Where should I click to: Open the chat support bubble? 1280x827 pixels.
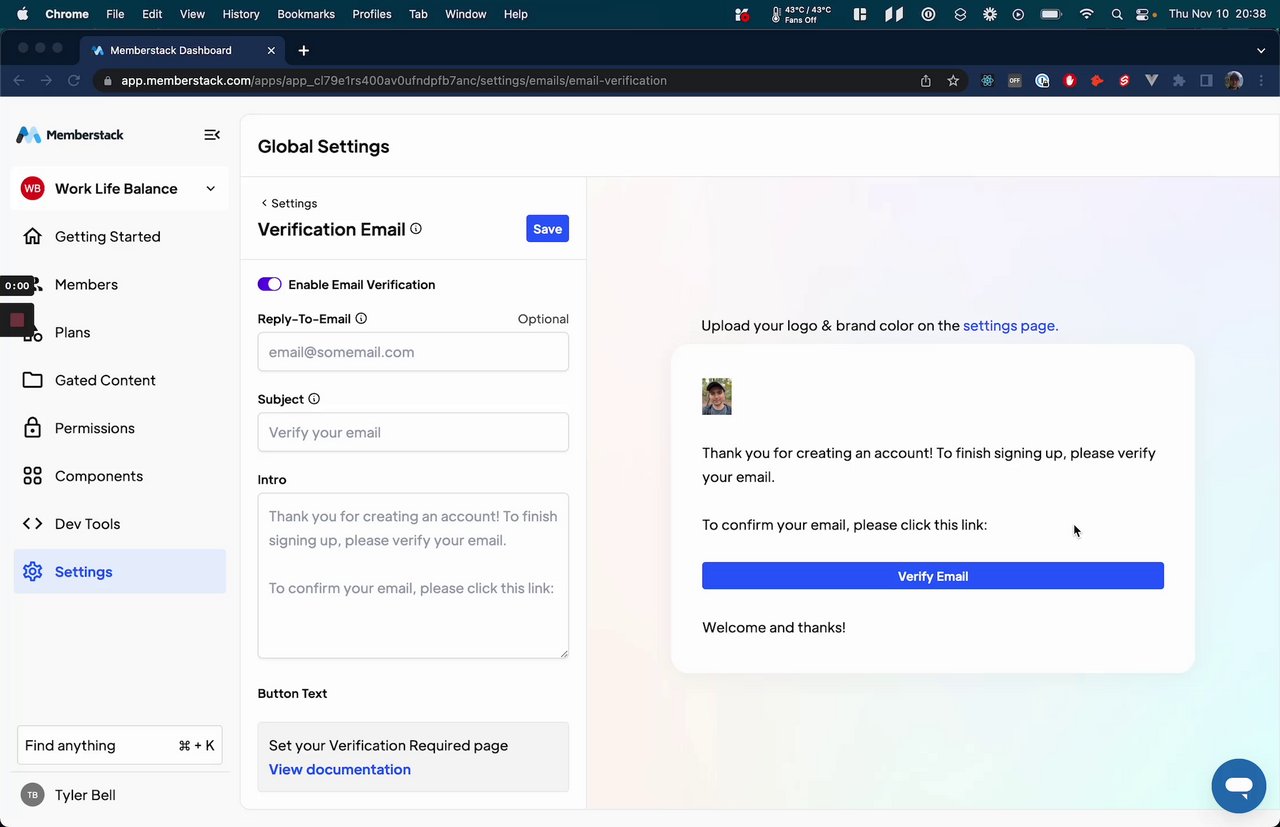(1238, 786)
